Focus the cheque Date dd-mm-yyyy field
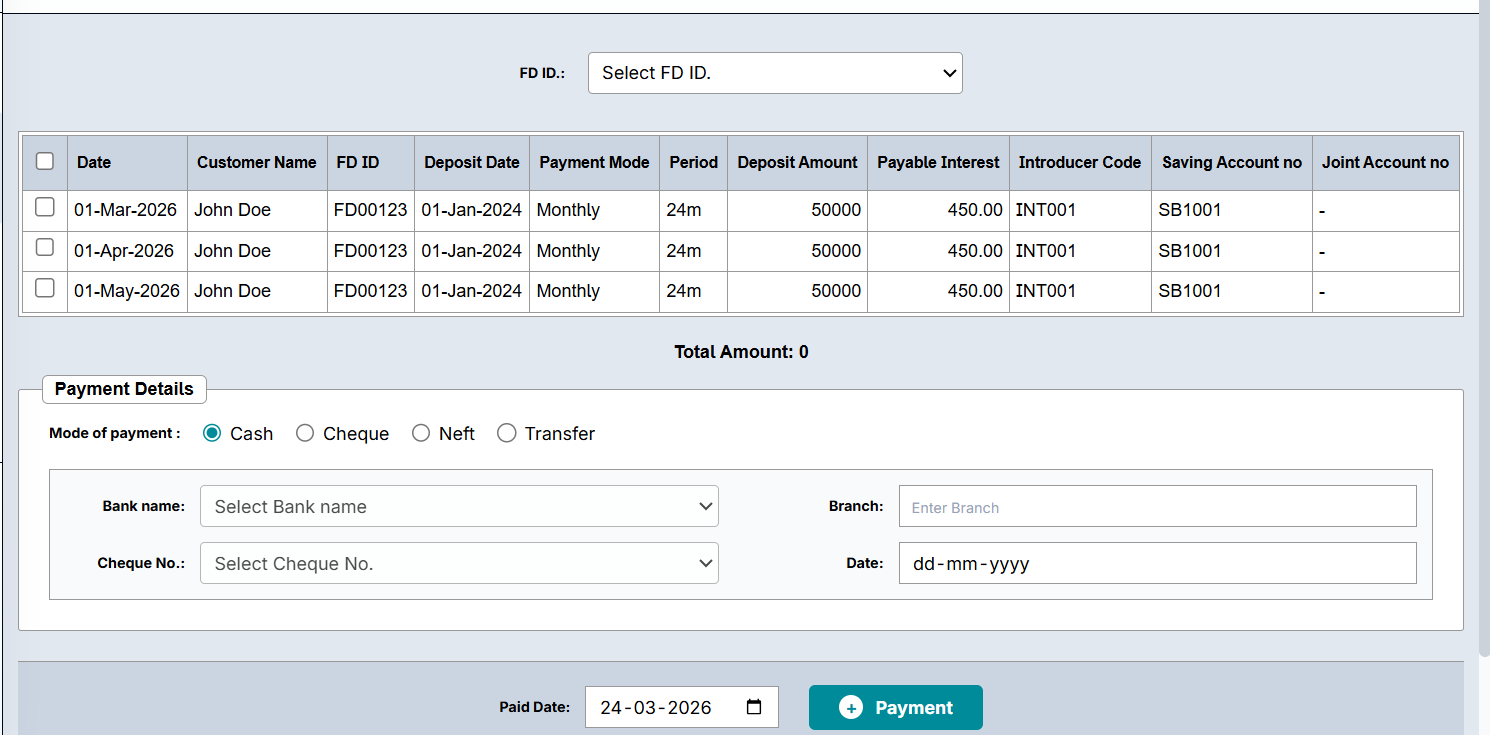 [x=1157, y=563]
